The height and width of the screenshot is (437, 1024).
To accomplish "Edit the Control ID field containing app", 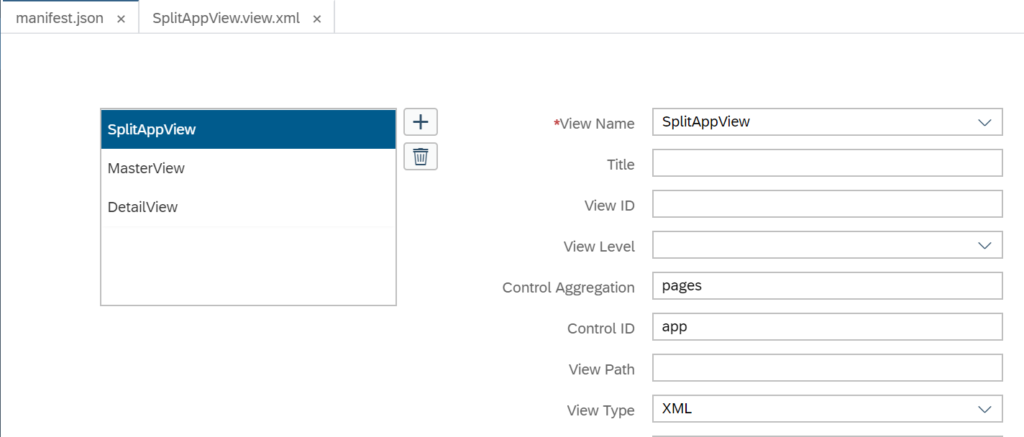I will (x=827, y=327).
